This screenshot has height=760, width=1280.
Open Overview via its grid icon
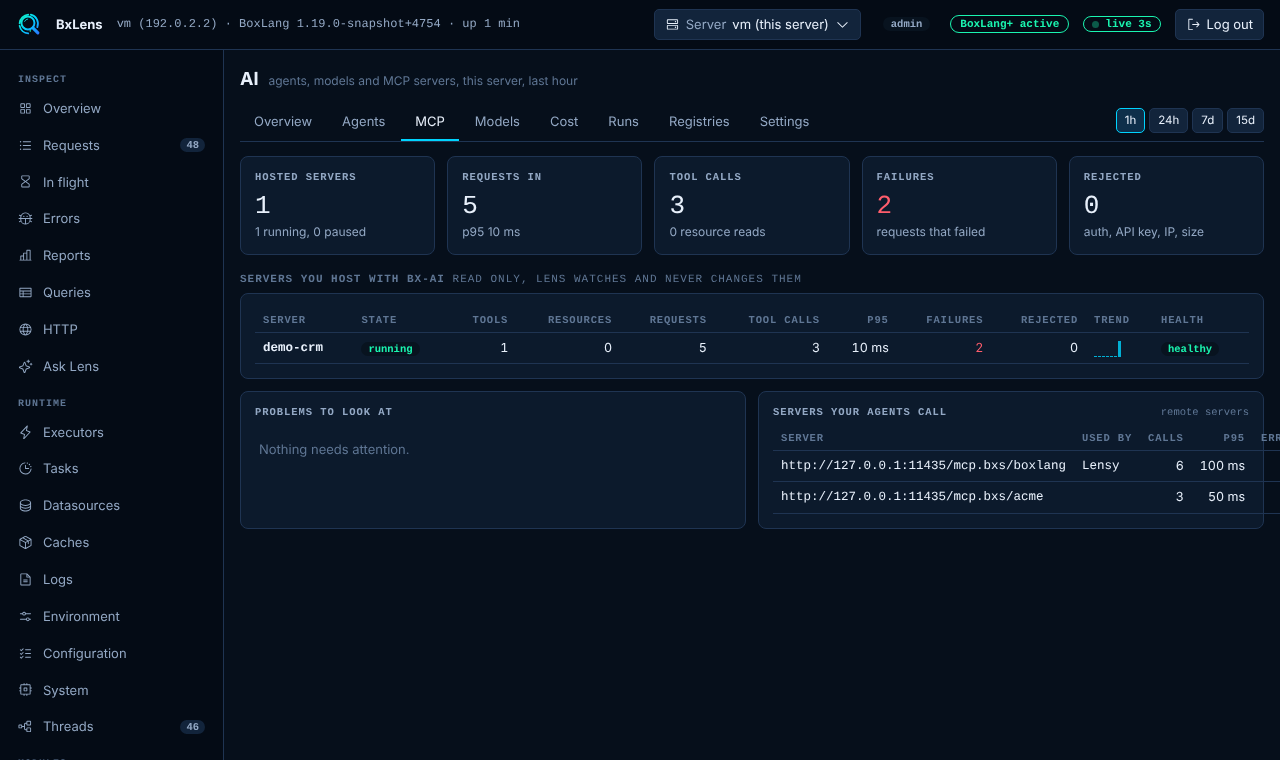coord(25,108)
